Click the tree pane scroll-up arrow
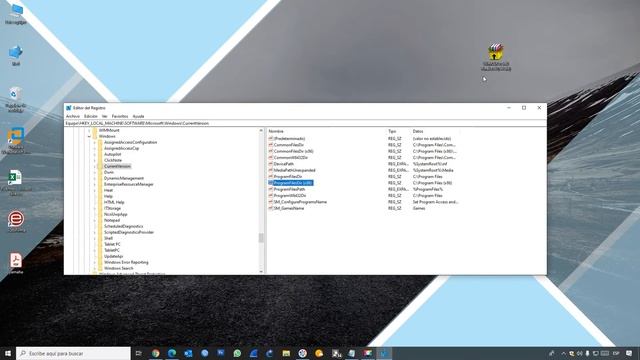This screenshot has height=360, width=640. tap(261, 131)
